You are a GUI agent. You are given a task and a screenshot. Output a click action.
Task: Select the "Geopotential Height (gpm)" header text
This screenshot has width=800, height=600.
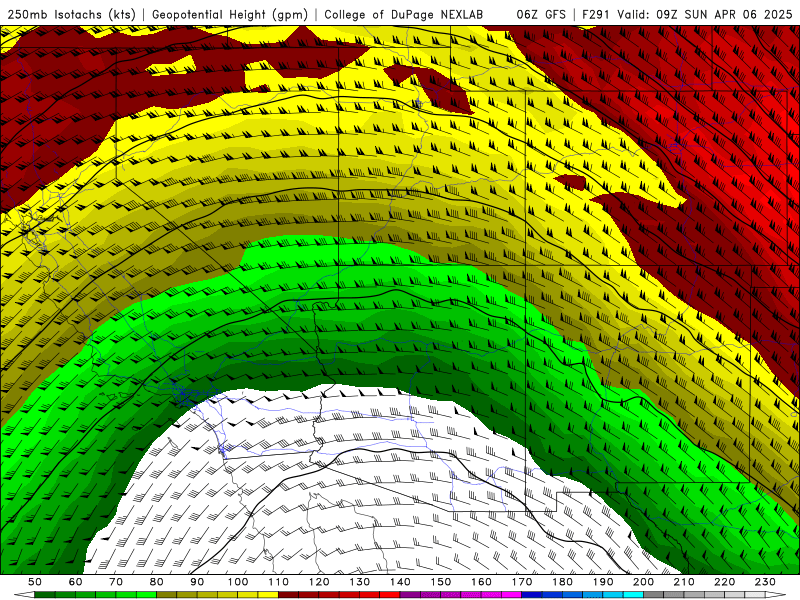pos(230,14)
